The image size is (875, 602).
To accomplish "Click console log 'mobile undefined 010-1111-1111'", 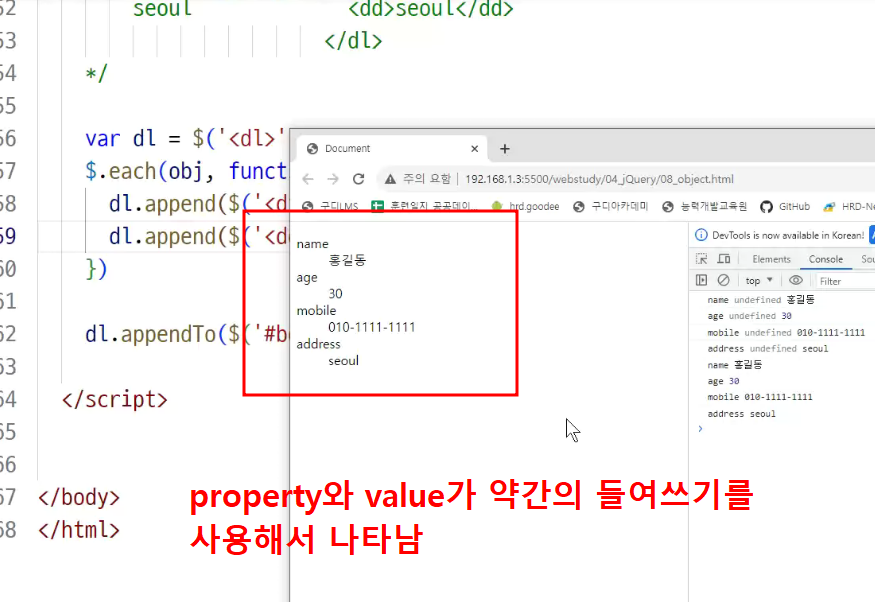I will 786,333.
